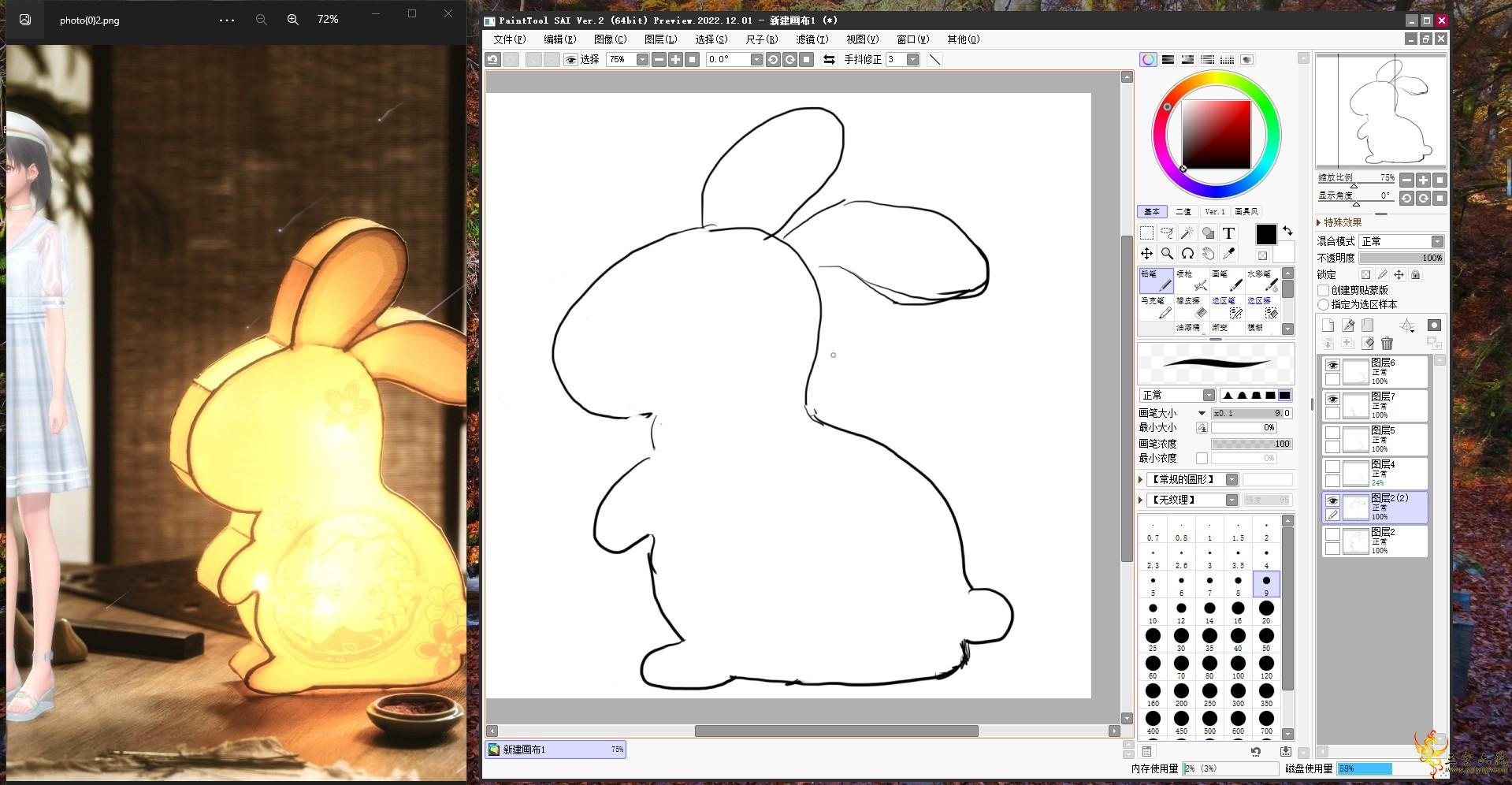This screenshot has width=1512, height=785.
Task: Select the 橡皮擦 eraser tool
Action: [1191, 307]
